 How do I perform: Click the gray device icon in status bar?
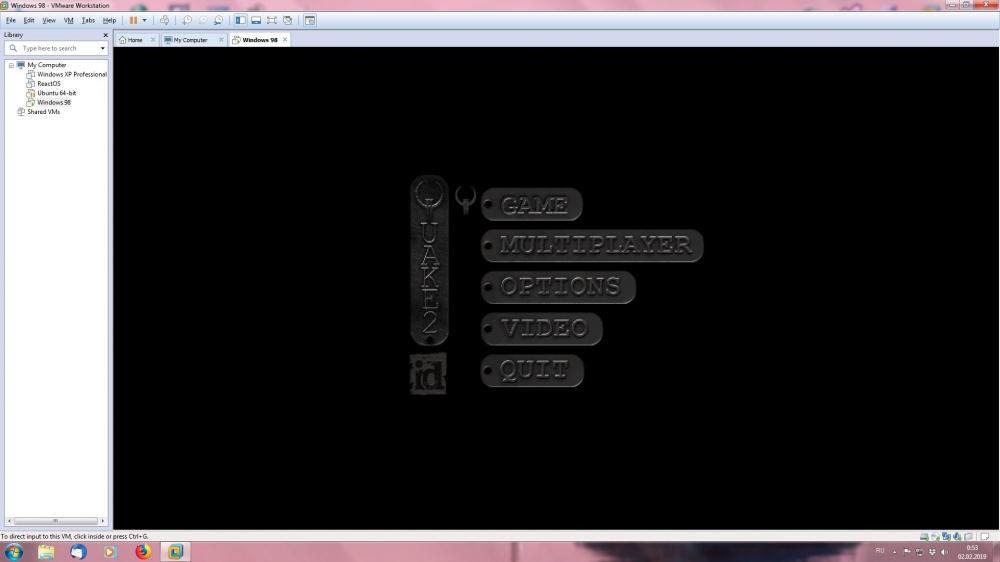969,536
